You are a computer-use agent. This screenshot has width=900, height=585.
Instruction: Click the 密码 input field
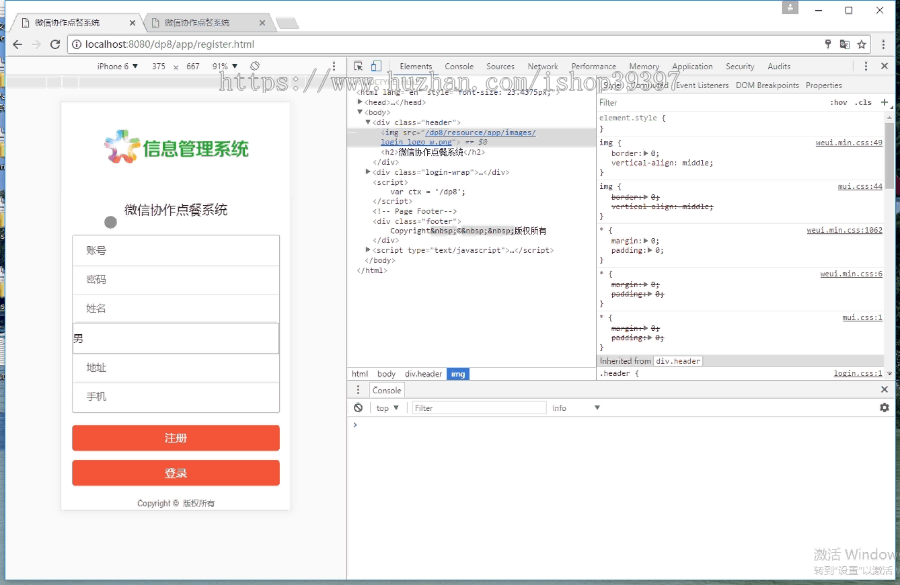click(x=176, y=280)
